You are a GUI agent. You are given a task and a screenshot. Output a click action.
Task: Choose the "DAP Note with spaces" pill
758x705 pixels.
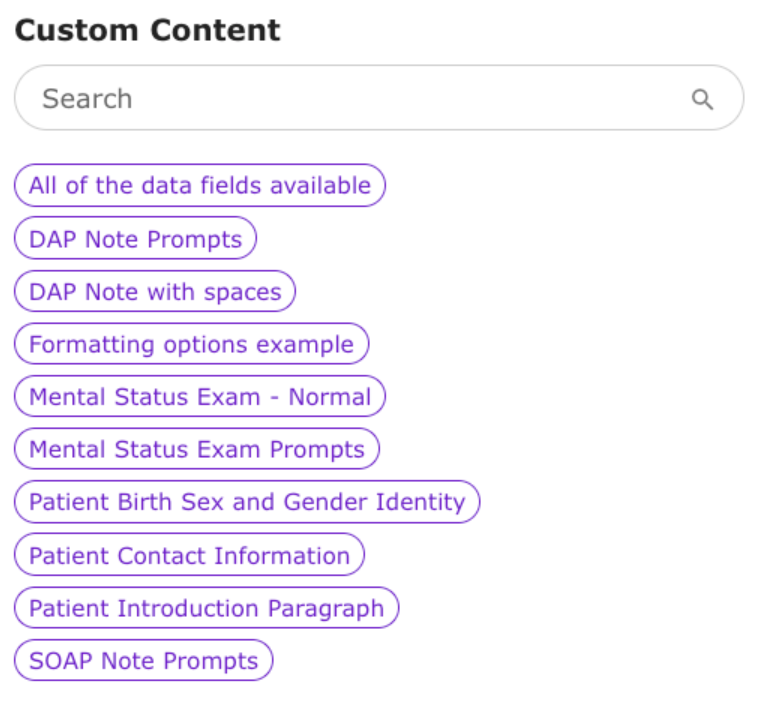155,292
